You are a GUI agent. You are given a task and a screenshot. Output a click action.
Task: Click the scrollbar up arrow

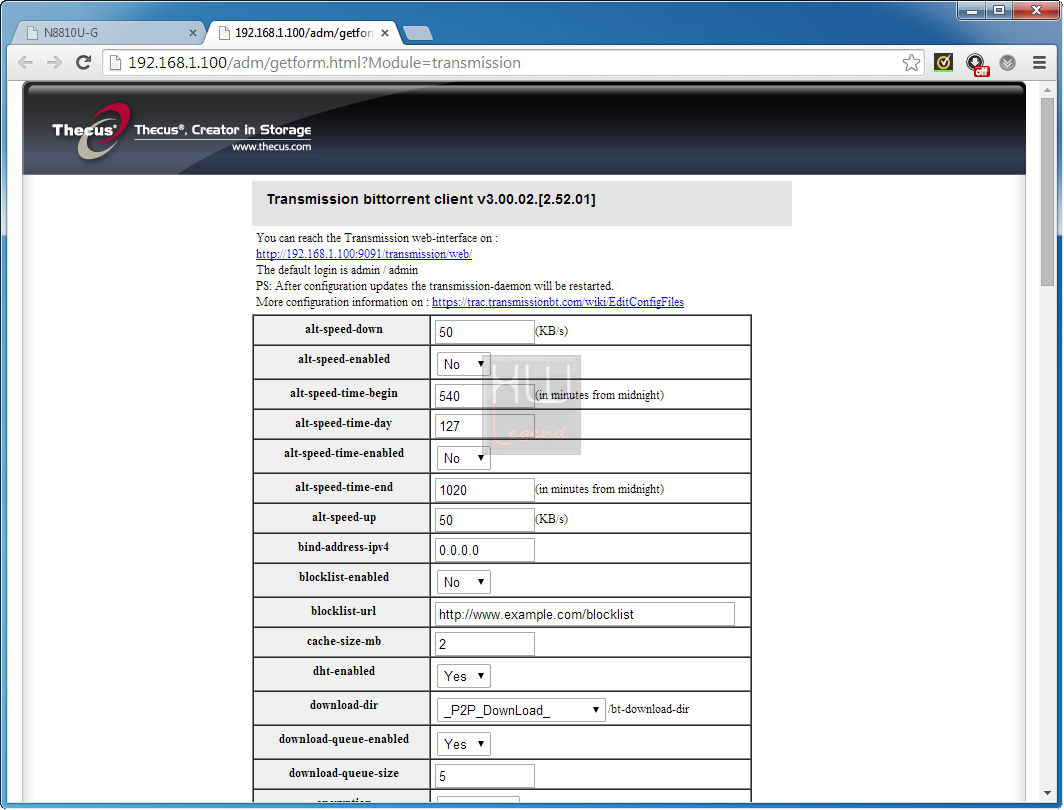point(1047,90)
